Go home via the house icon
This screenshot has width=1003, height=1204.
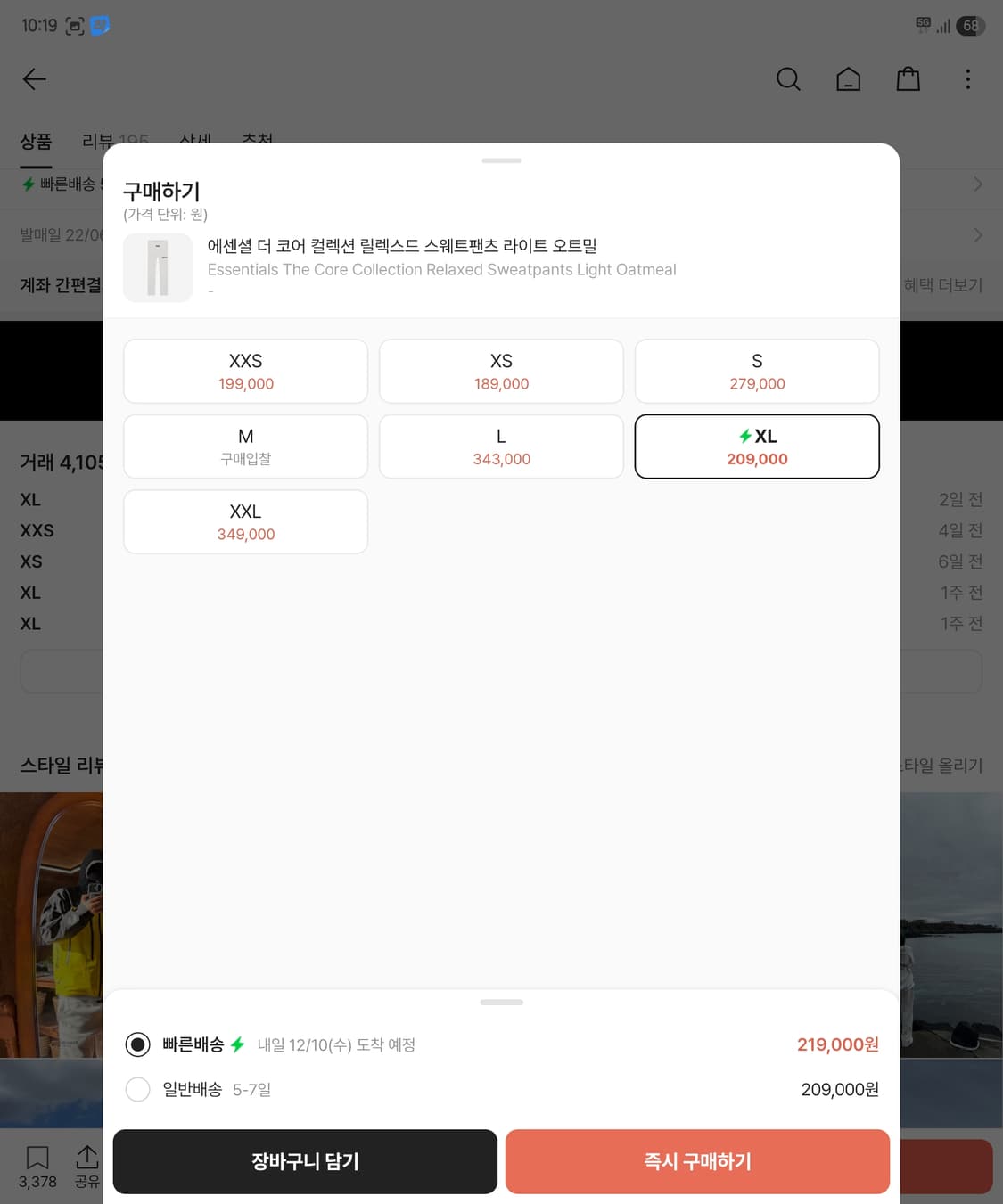click(848, 79)
